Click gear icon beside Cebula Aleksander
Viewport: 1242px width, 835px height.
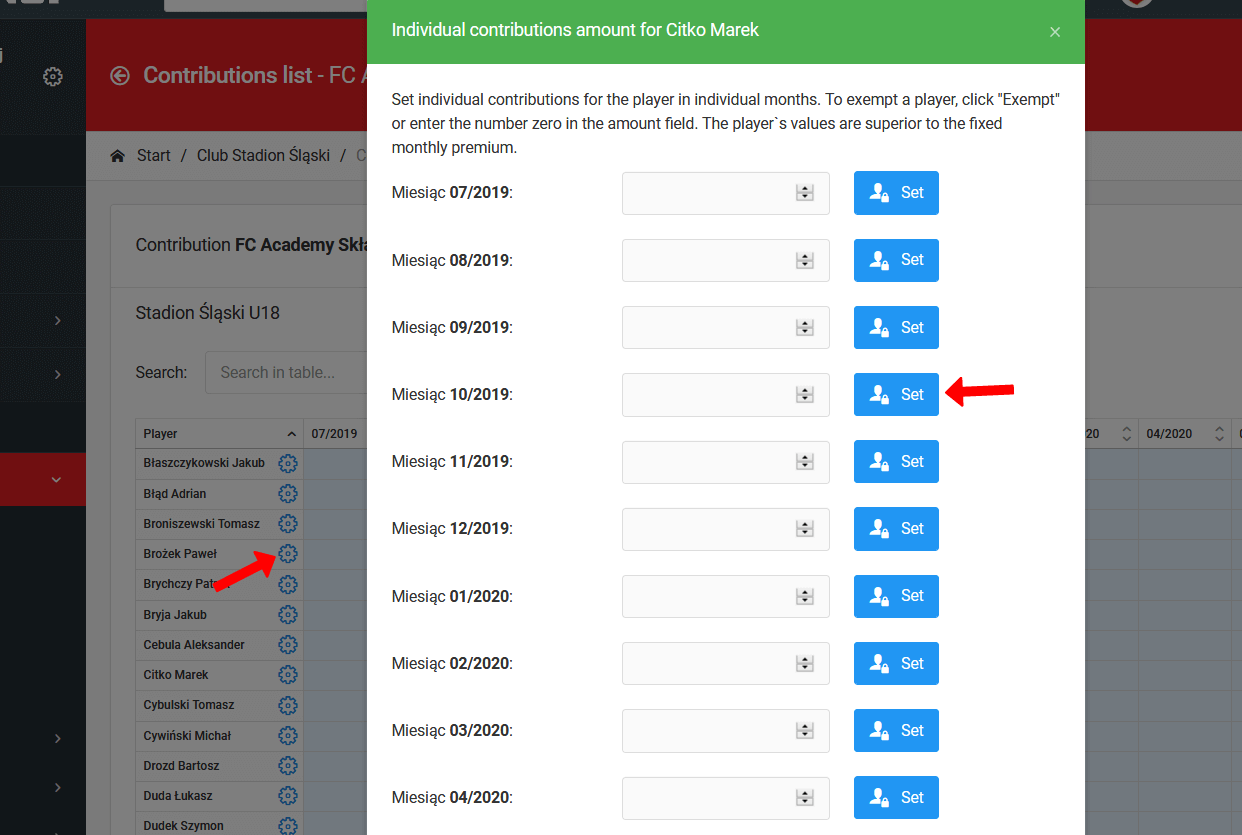click(x=288, y=645)
